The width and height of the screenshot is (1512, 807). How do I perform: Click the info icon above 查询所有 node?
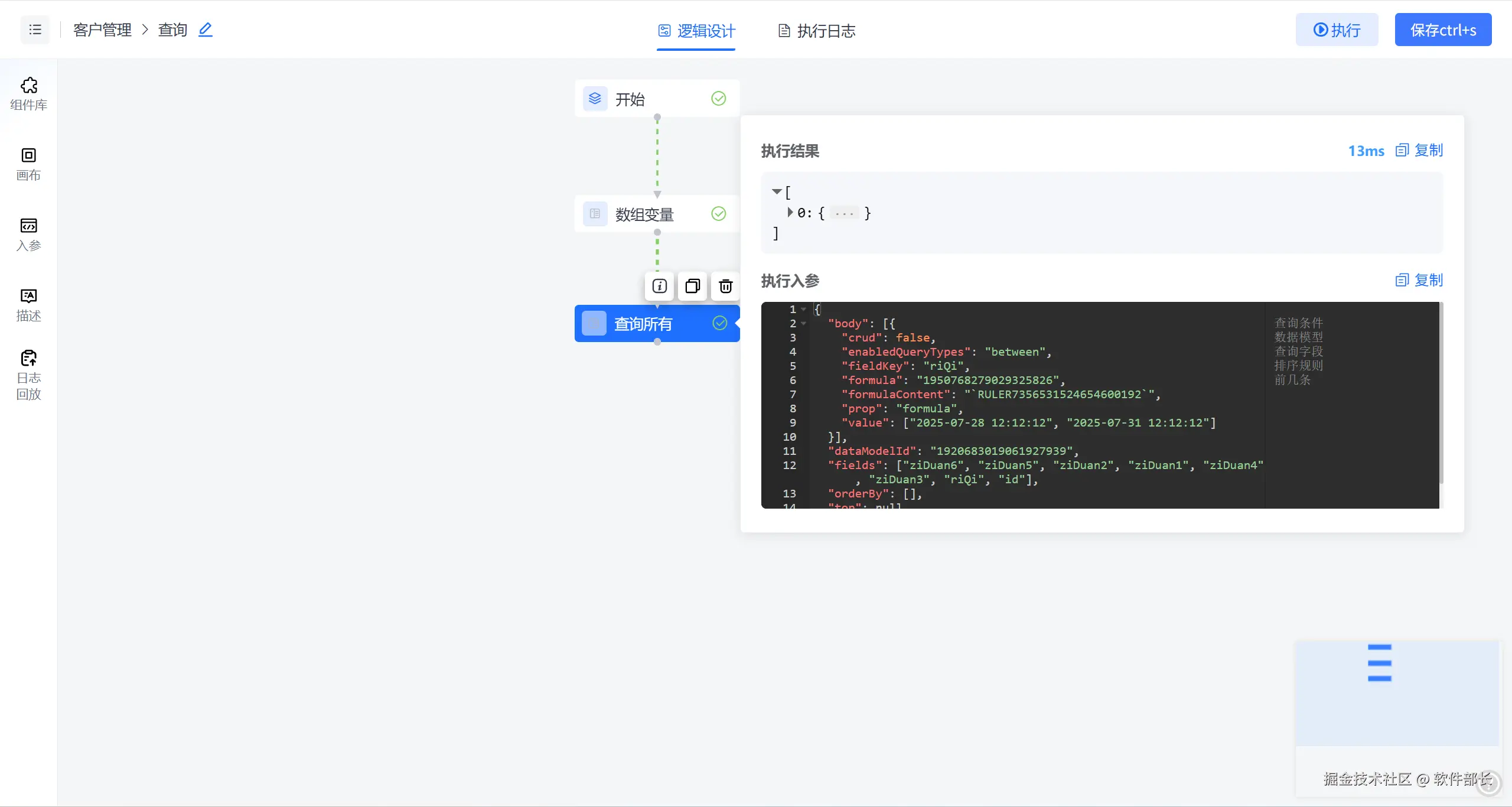click(659, 287)
